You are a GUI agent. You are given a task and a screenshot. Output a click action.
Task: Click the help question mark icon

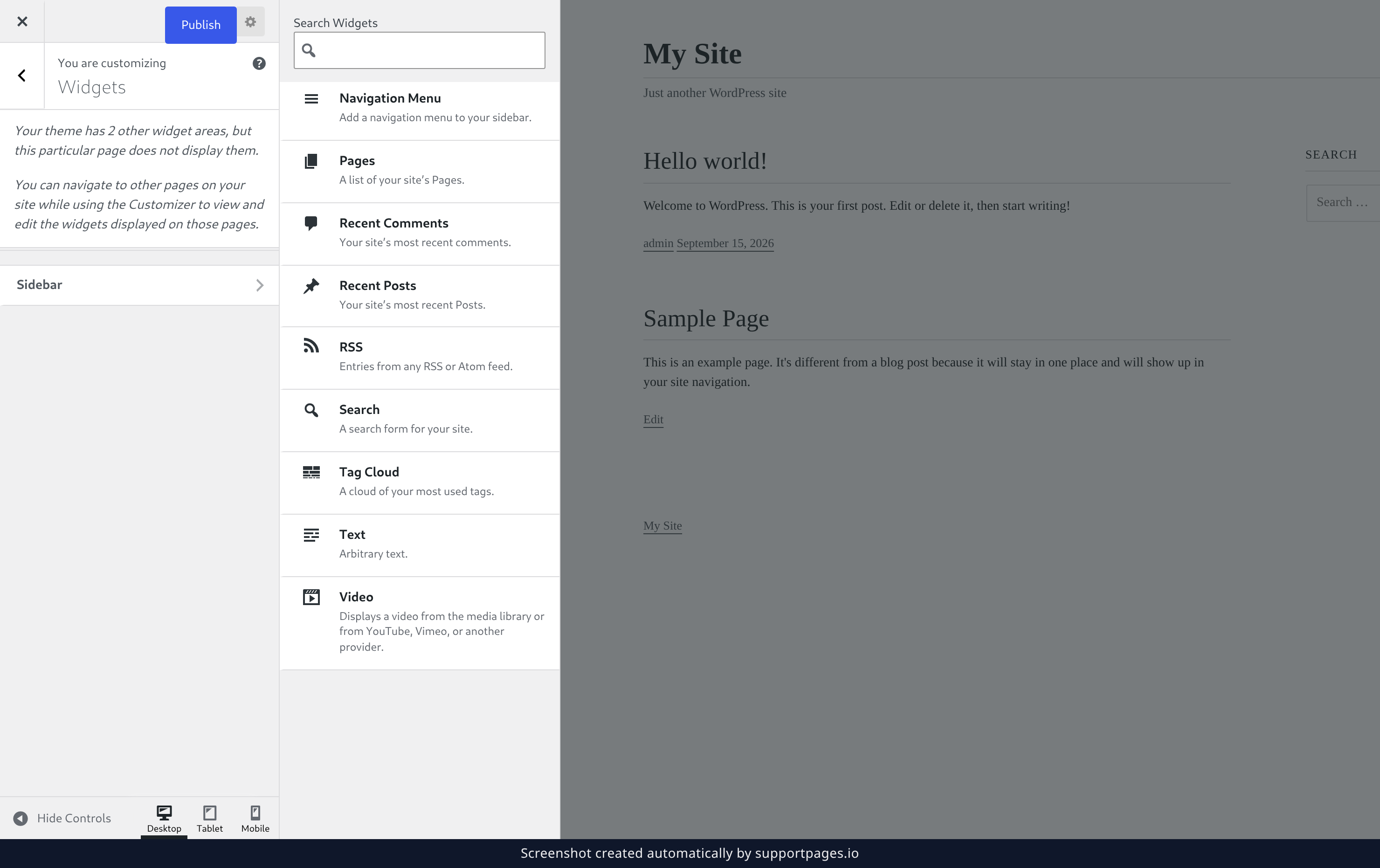(x=259, y=63)
